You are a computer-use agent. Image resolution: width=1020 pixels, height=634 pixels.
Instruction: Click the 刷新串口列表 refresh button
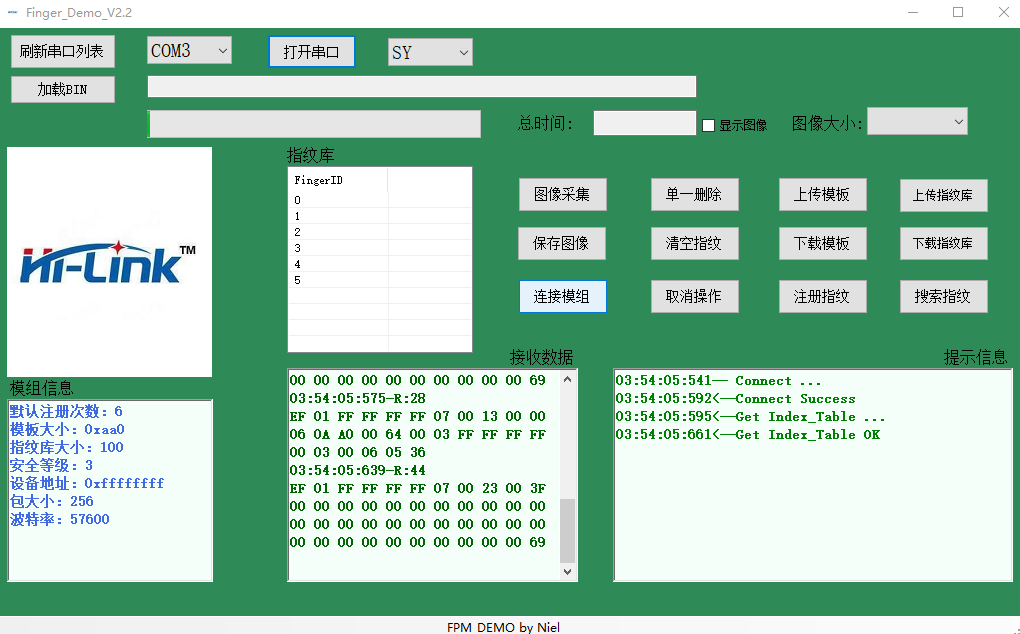coord(62,51)
